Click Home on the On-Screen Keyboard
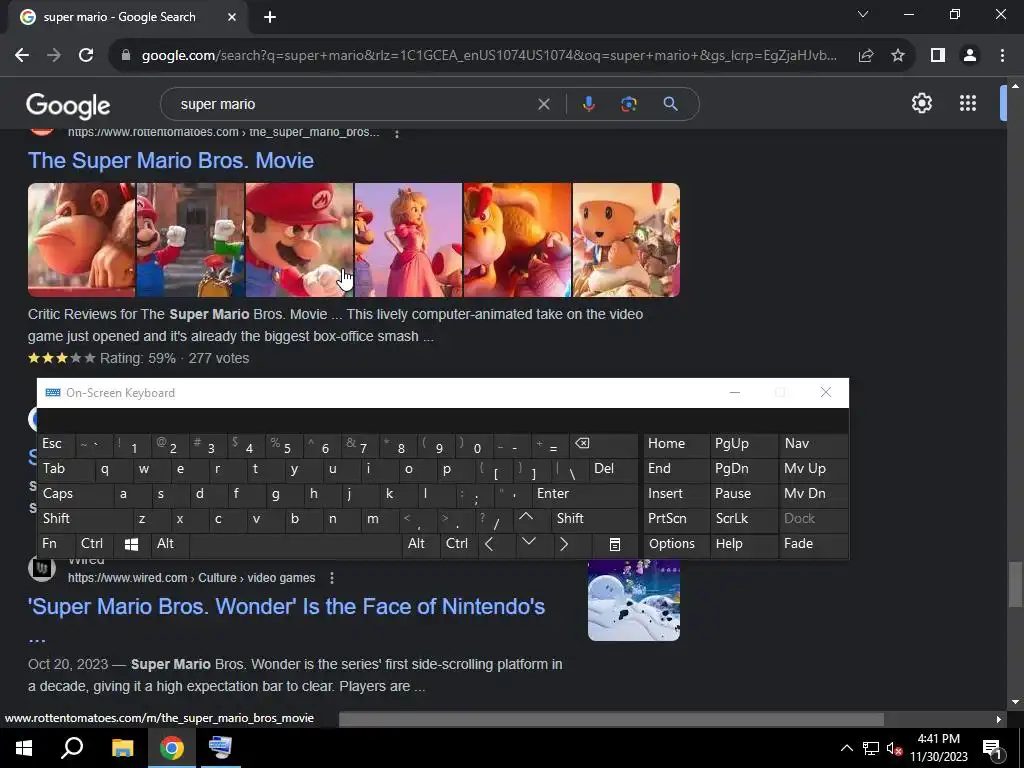Image resolution: width=1024 pixels, height=768 pixels. [x=676, y=444]
